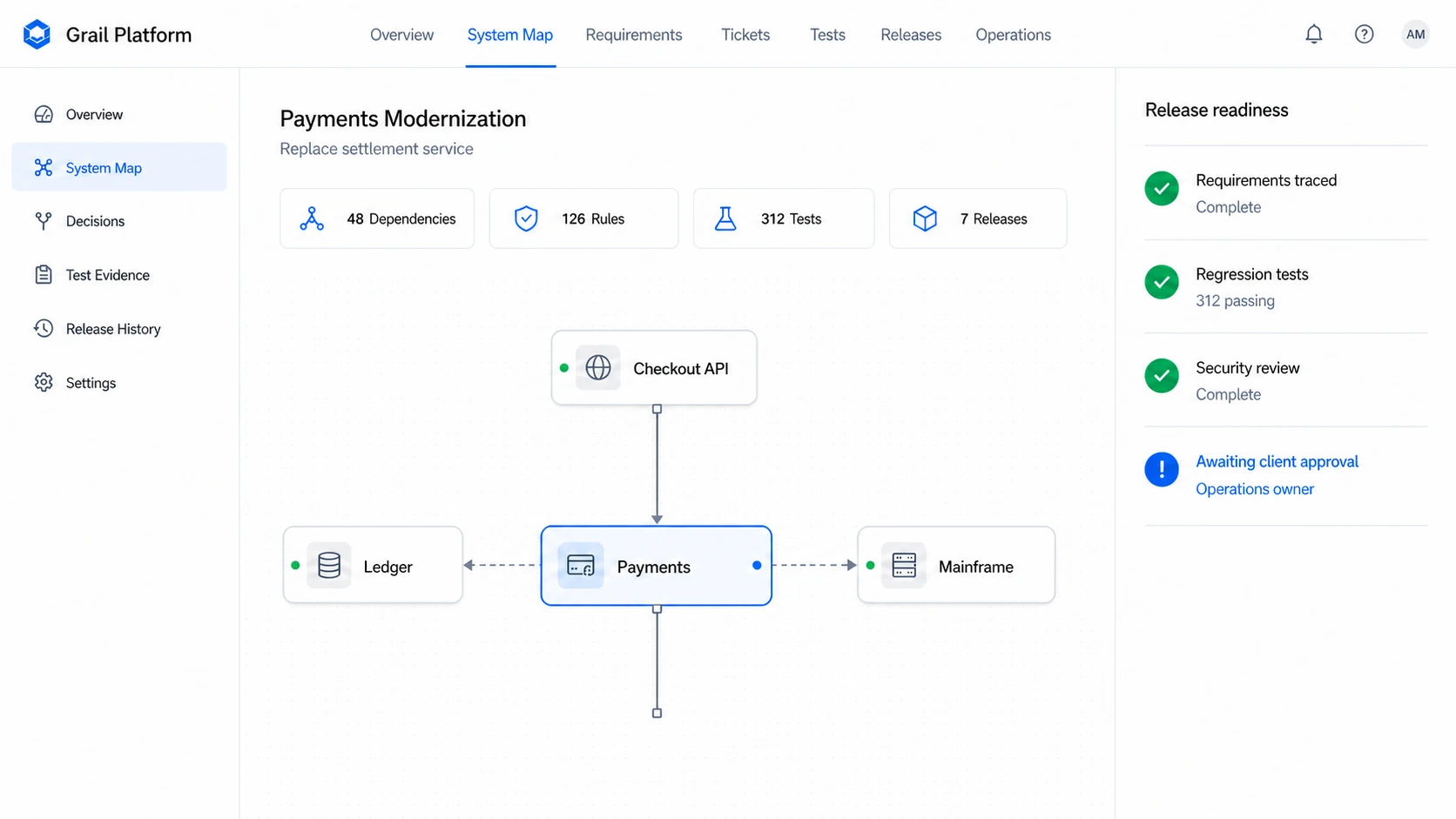Select the Checkout API node
Image resolution: width=1456 pixels, height=819 pixels.
click(x=654, y=367)
